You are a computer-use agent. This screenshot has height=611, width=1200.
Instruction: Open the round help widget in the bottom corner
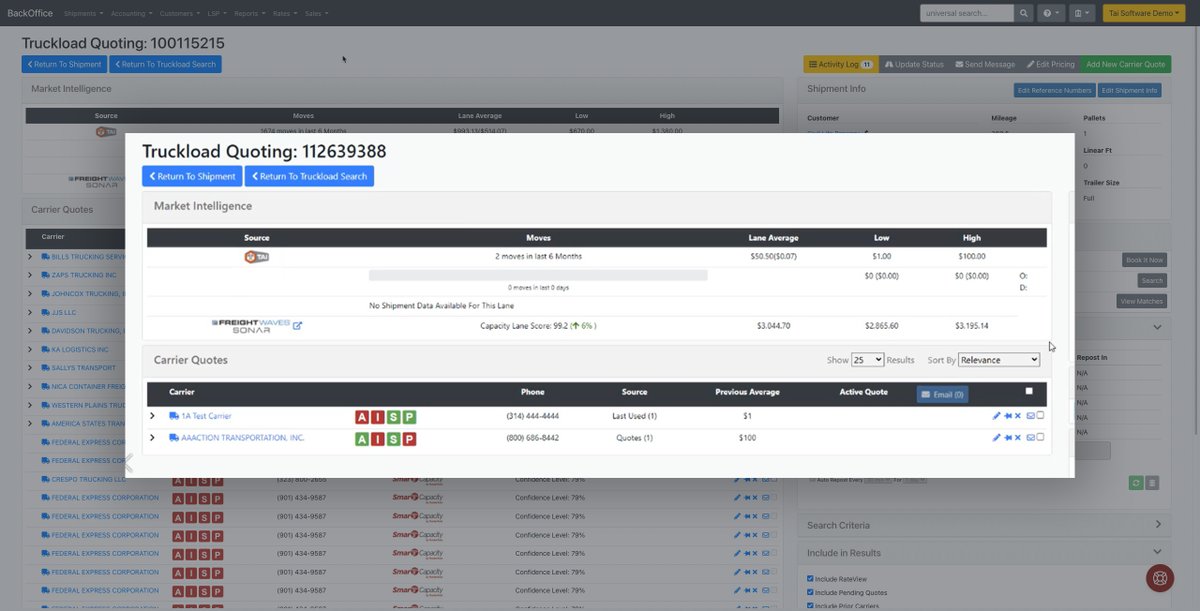[1160, 578]
